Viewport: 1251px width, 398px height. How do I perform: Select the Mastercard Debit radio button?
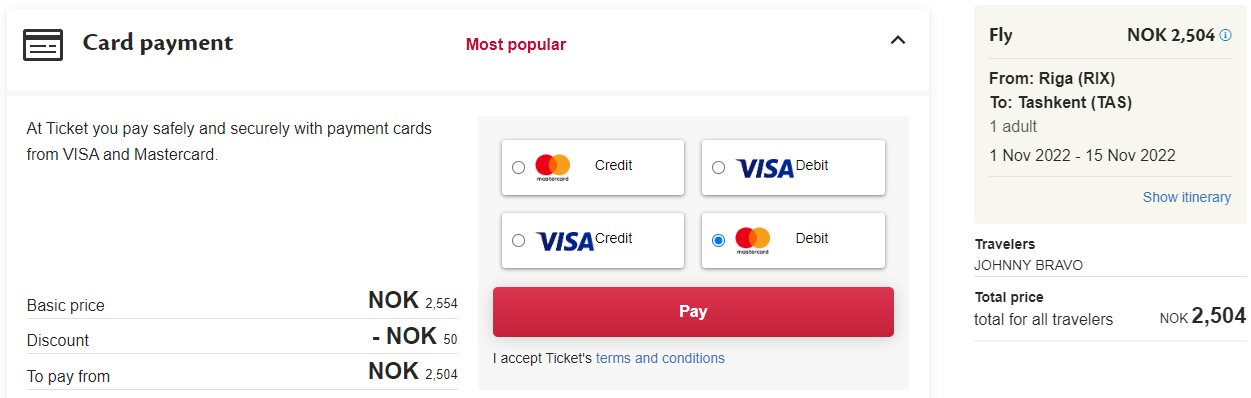pyautogui.click(x=718, y=240)
